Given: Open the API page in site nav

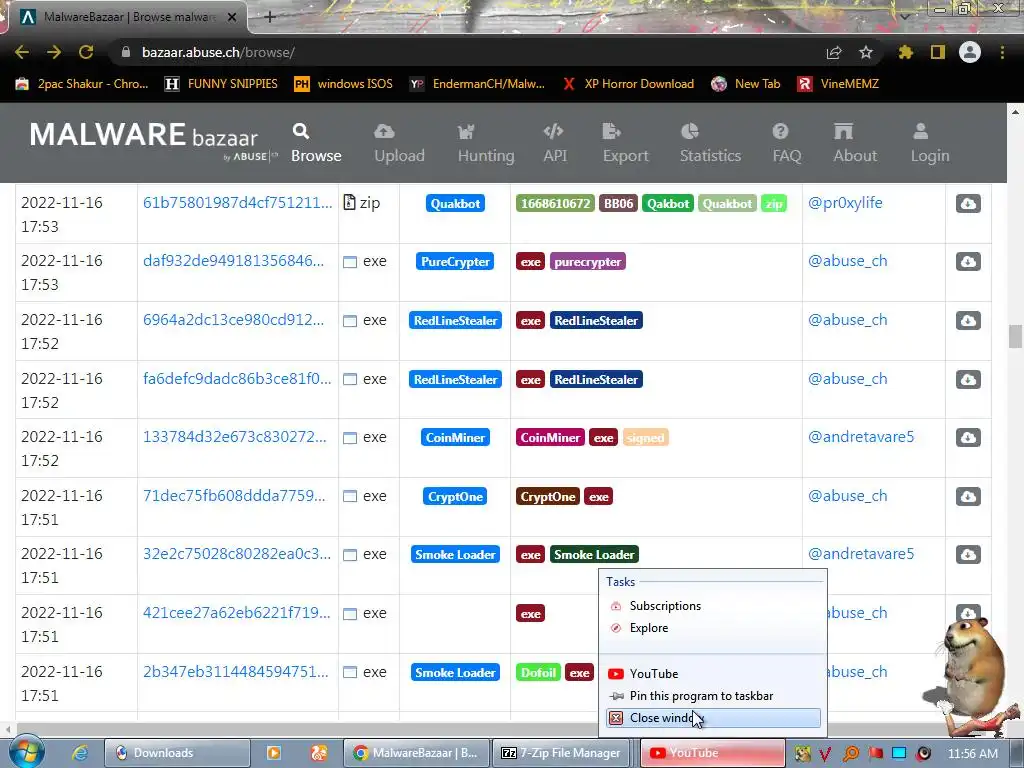Looking at the screenshot, I should pyautogui.click(x=554, y=143).
